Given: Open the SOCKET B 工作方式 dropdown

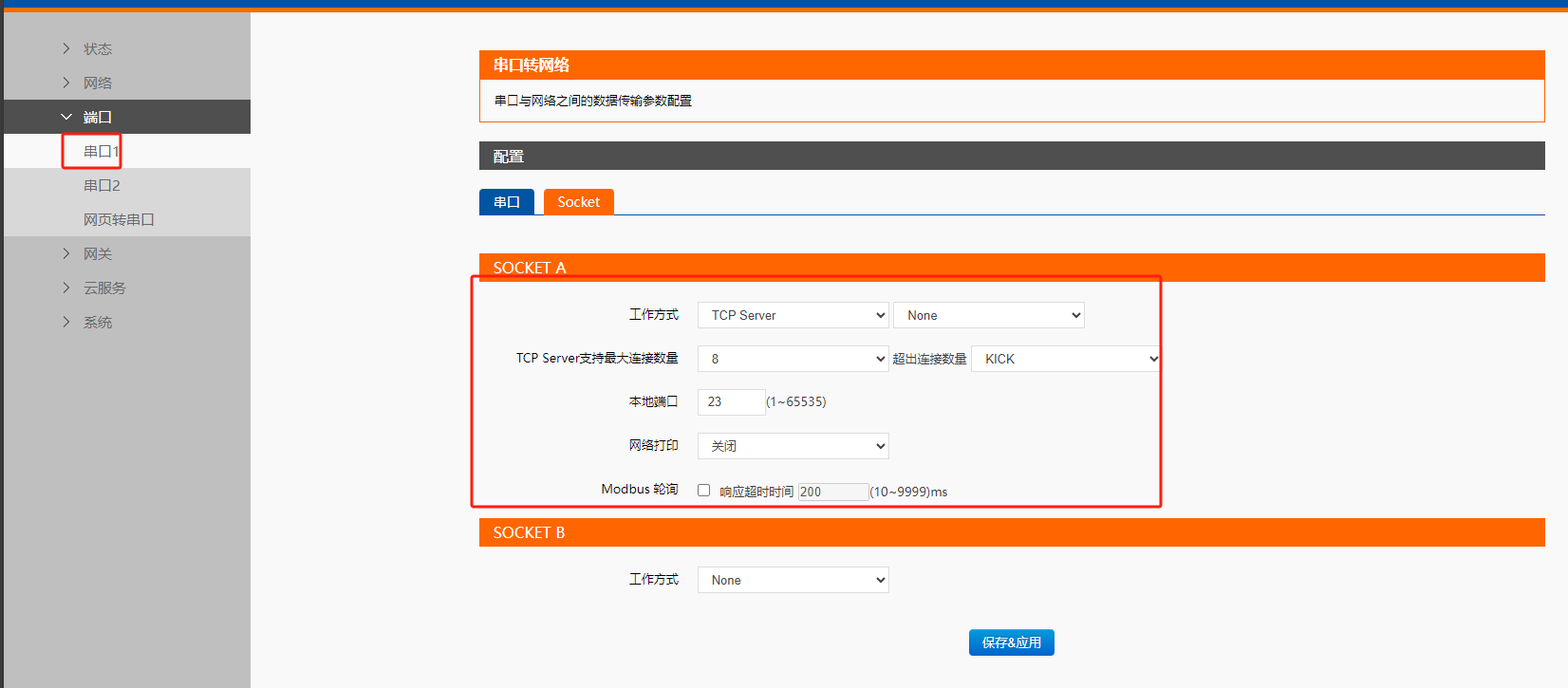Looking at the screenshot, I should click(x=793, y=580).
